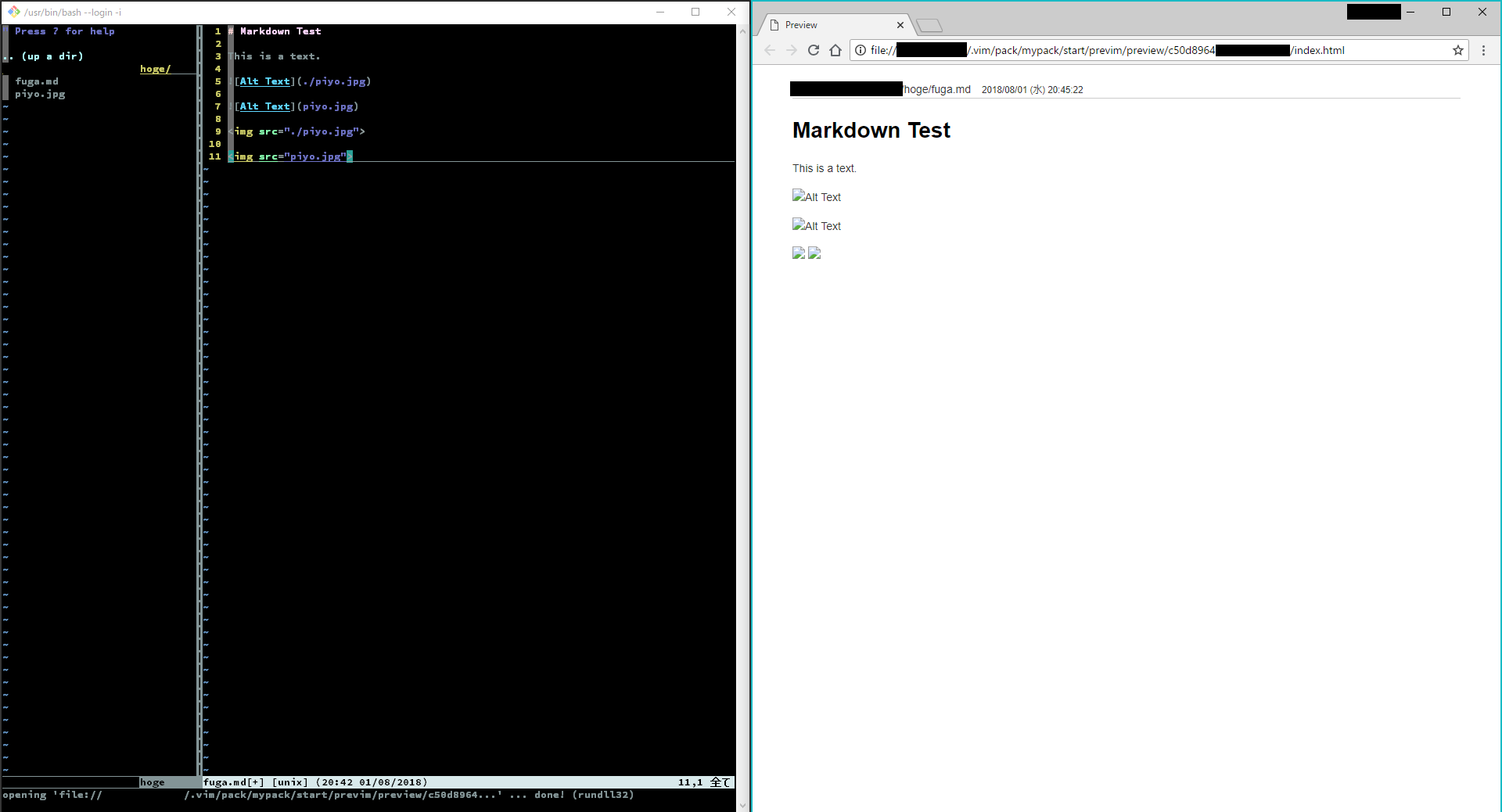Click the back navigation button in Chrome
This screenshot has width=1502, height=812.
(770, 50)
